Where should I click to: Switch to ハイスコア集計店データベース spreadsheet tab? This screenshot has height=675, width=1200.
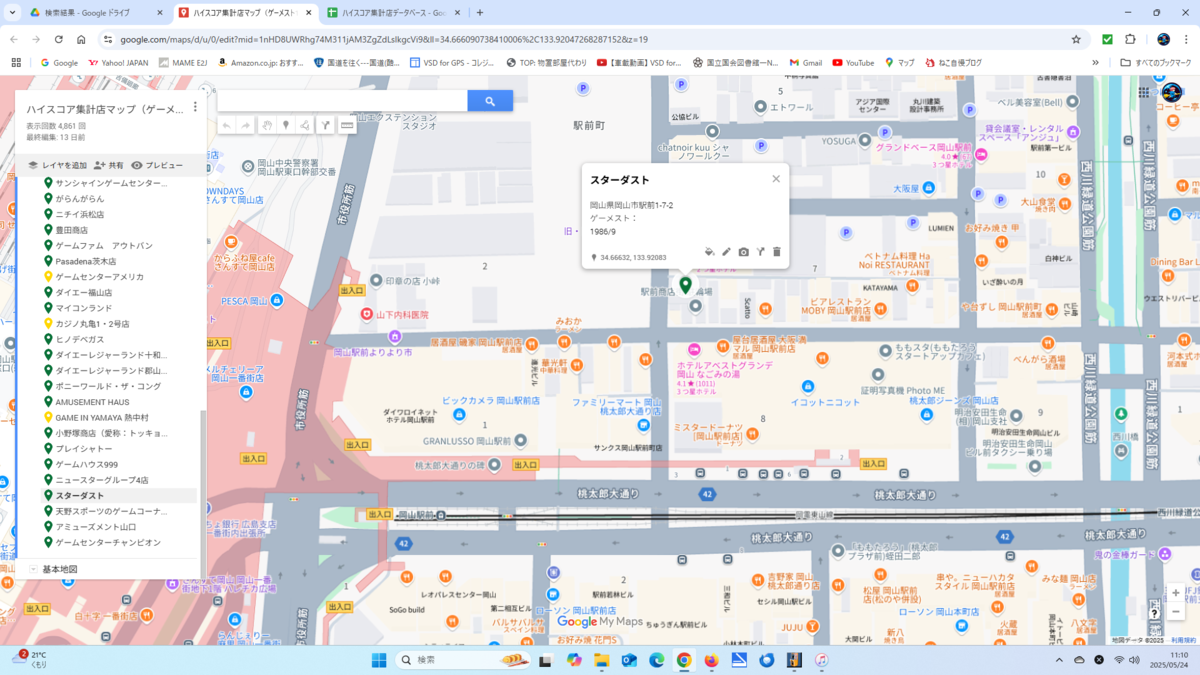(x=392, y=13)
